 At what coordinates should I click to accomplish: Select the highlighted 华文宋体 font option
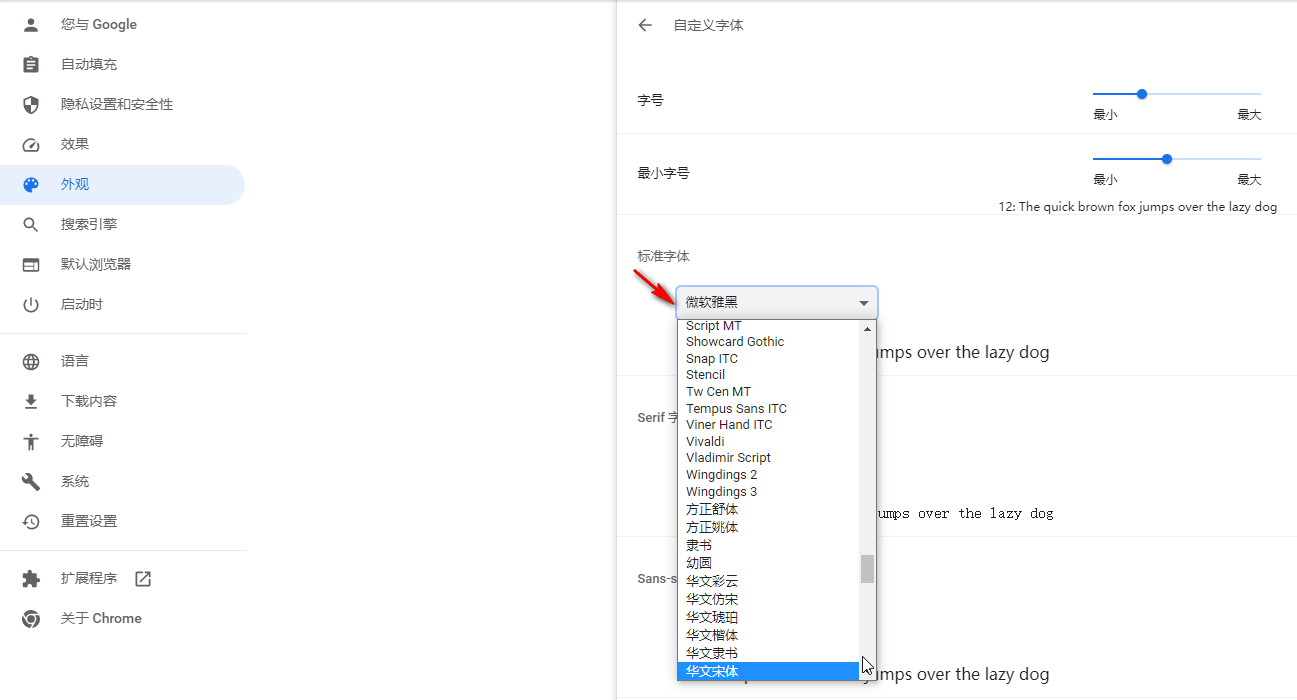[x=768, y=671]
